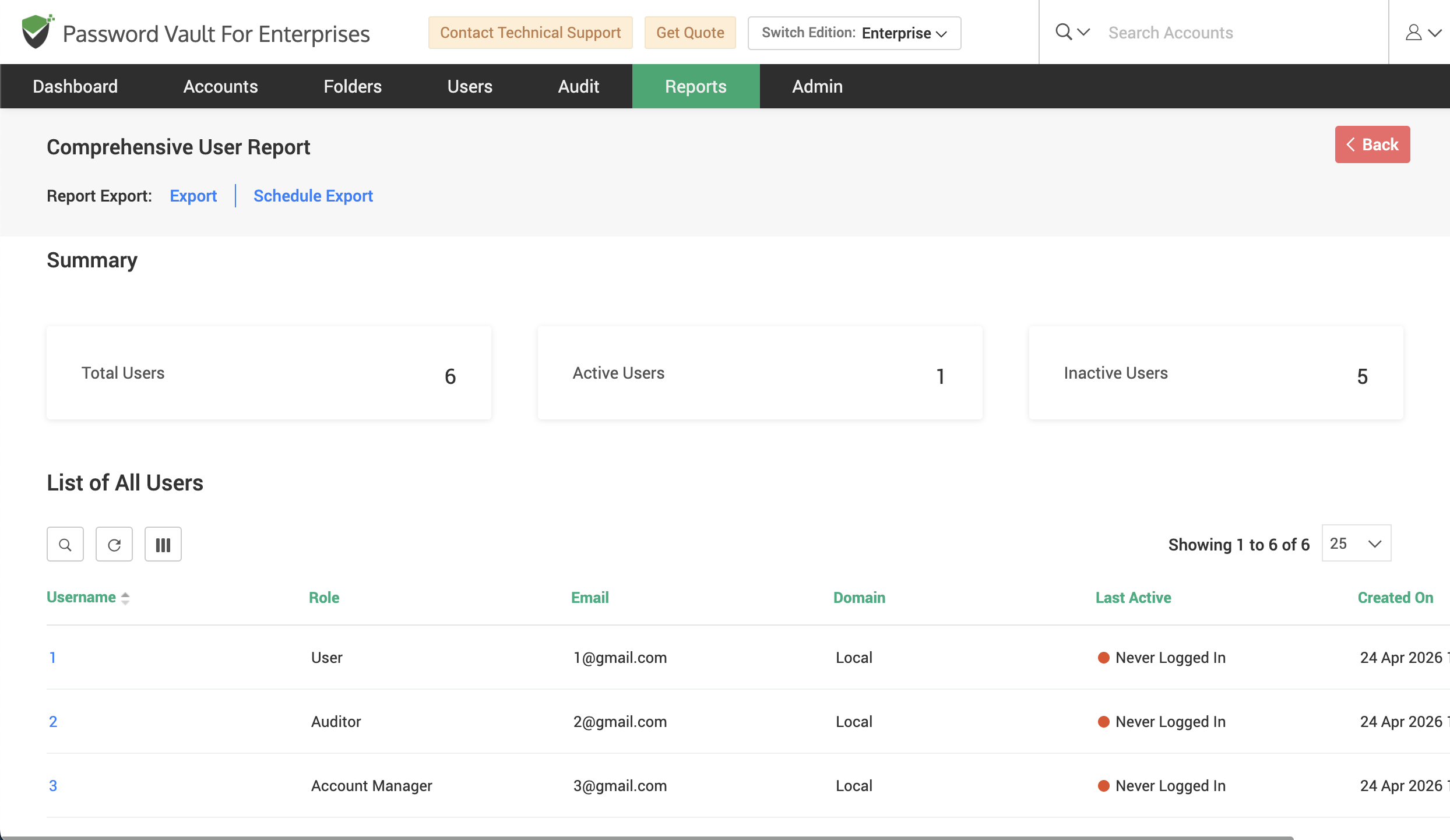Go back using the Back button
Viewport: 1450px width, 840px height.
[x=1372, y=144]
